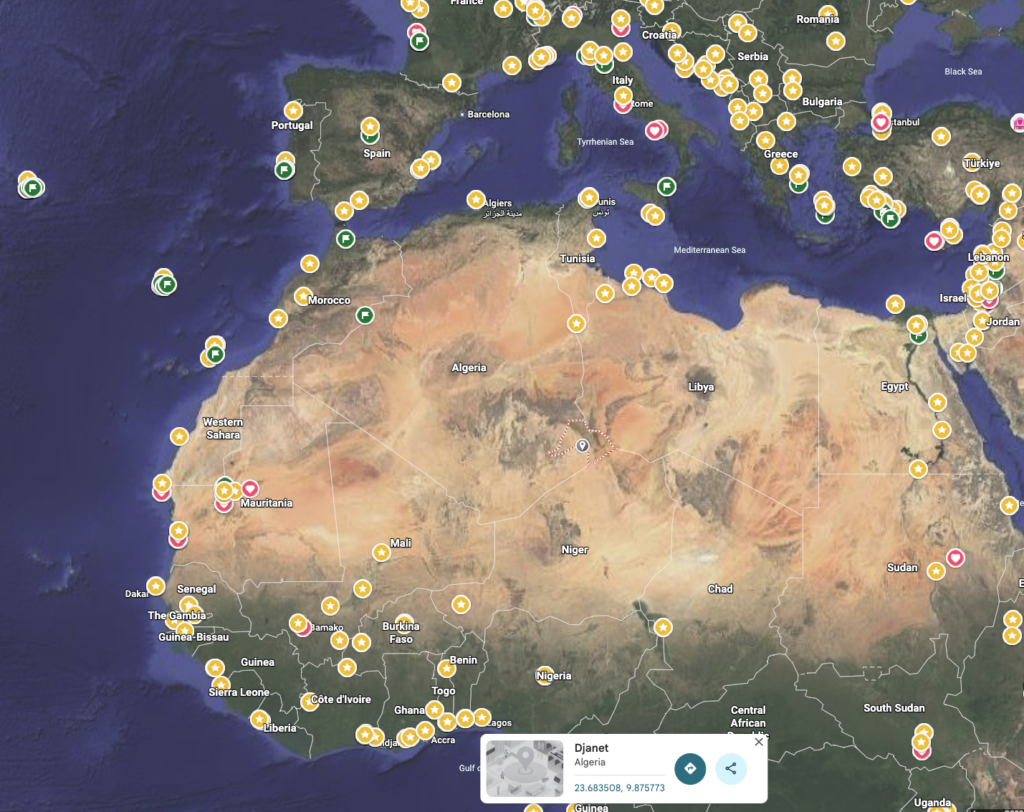Viewport: 1024px width, 812px height.
Task: Click the Directions button on the Djanet card
Action: point(690,768)
